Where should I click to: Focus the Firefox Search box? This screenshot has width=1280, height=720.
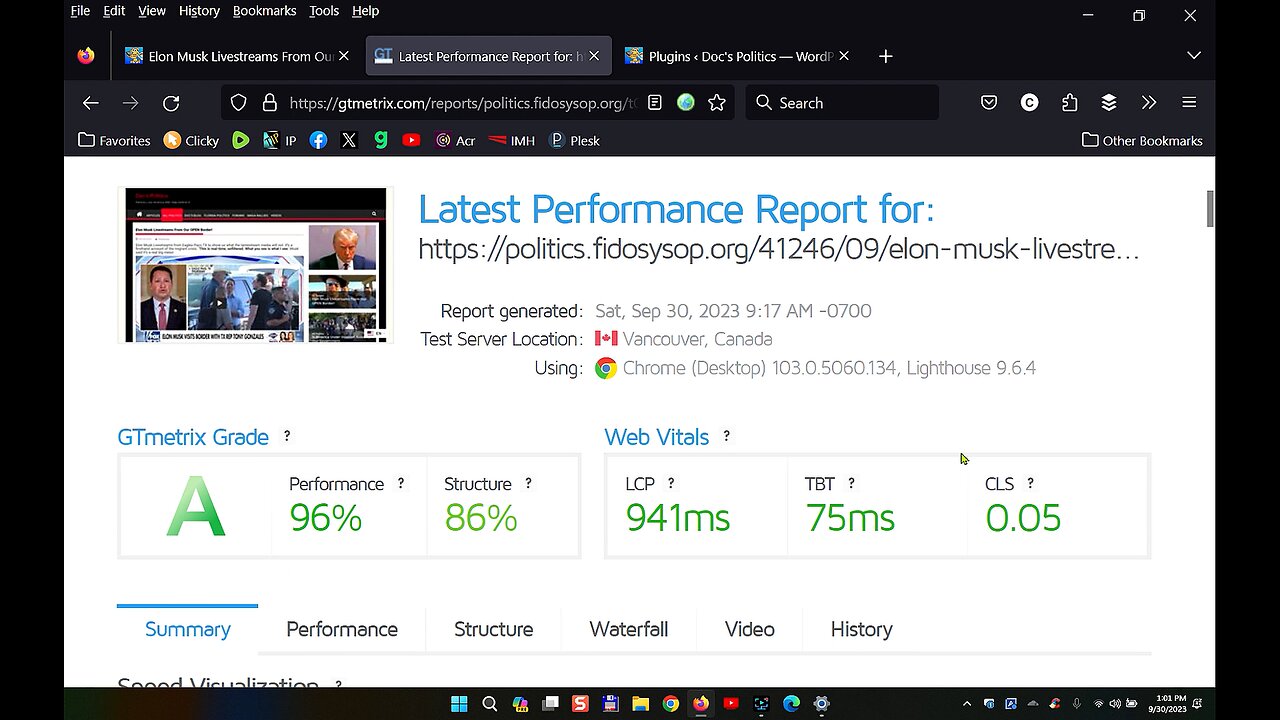(x=842, y=103)
